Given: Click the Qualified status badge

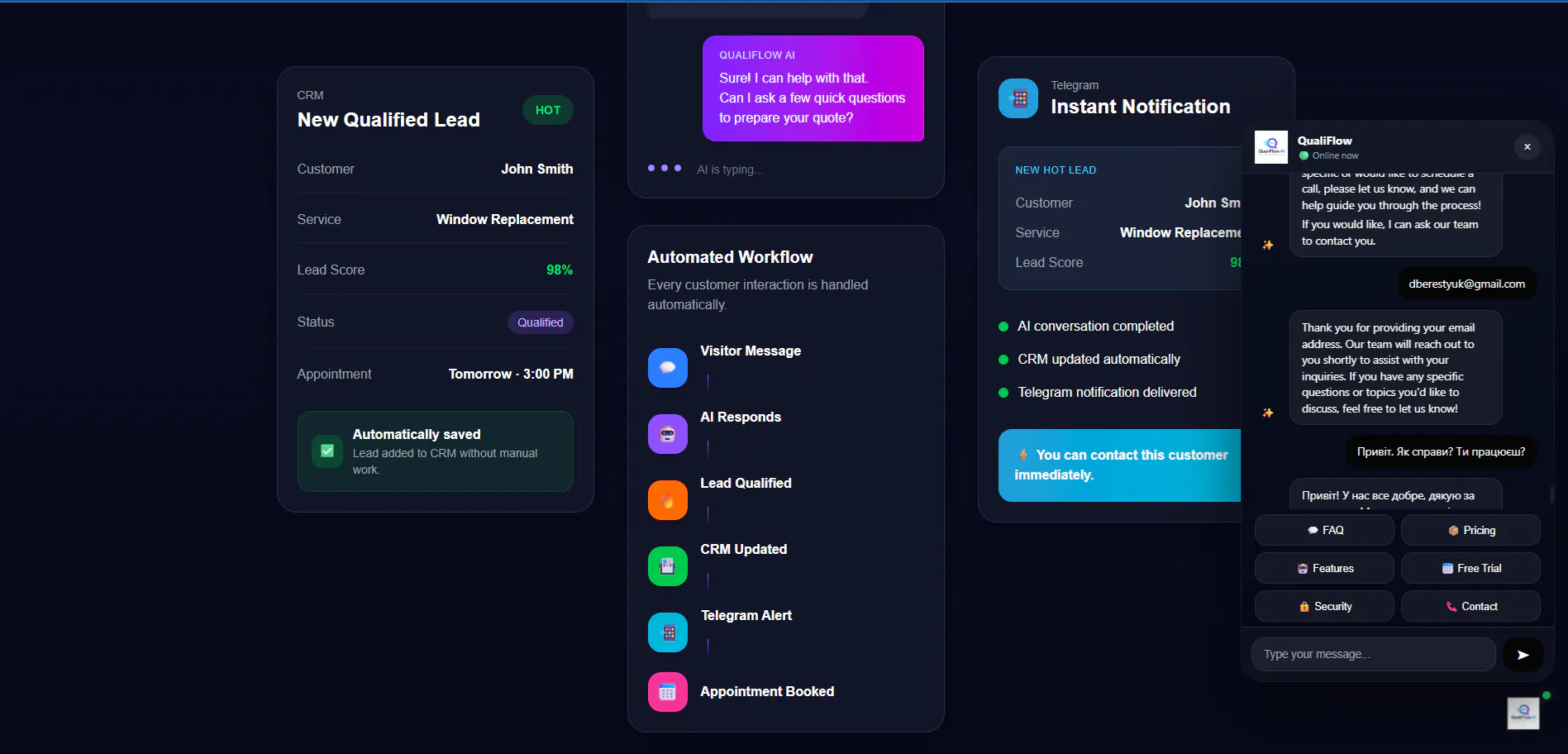Looking at the screenshot, I should tap(541, 322).
